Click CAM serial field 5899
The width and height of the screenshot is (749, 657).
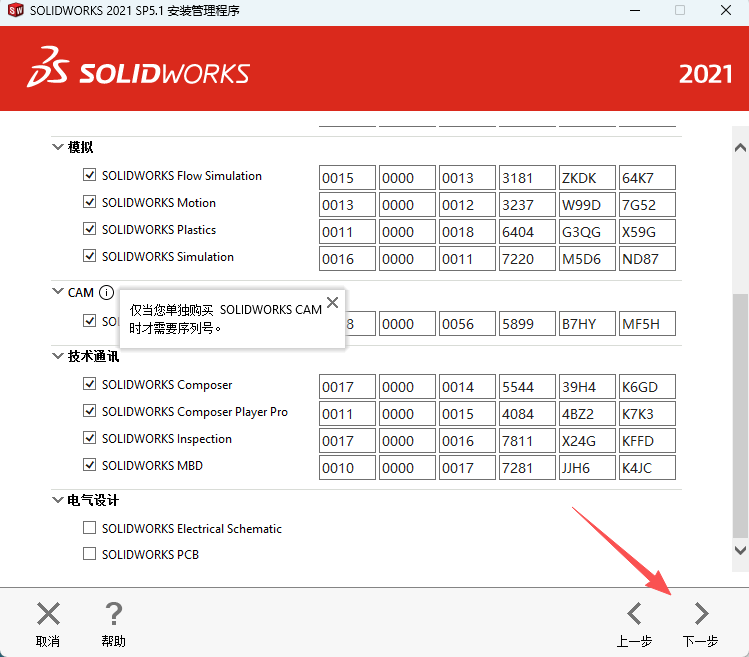point(527,323)
